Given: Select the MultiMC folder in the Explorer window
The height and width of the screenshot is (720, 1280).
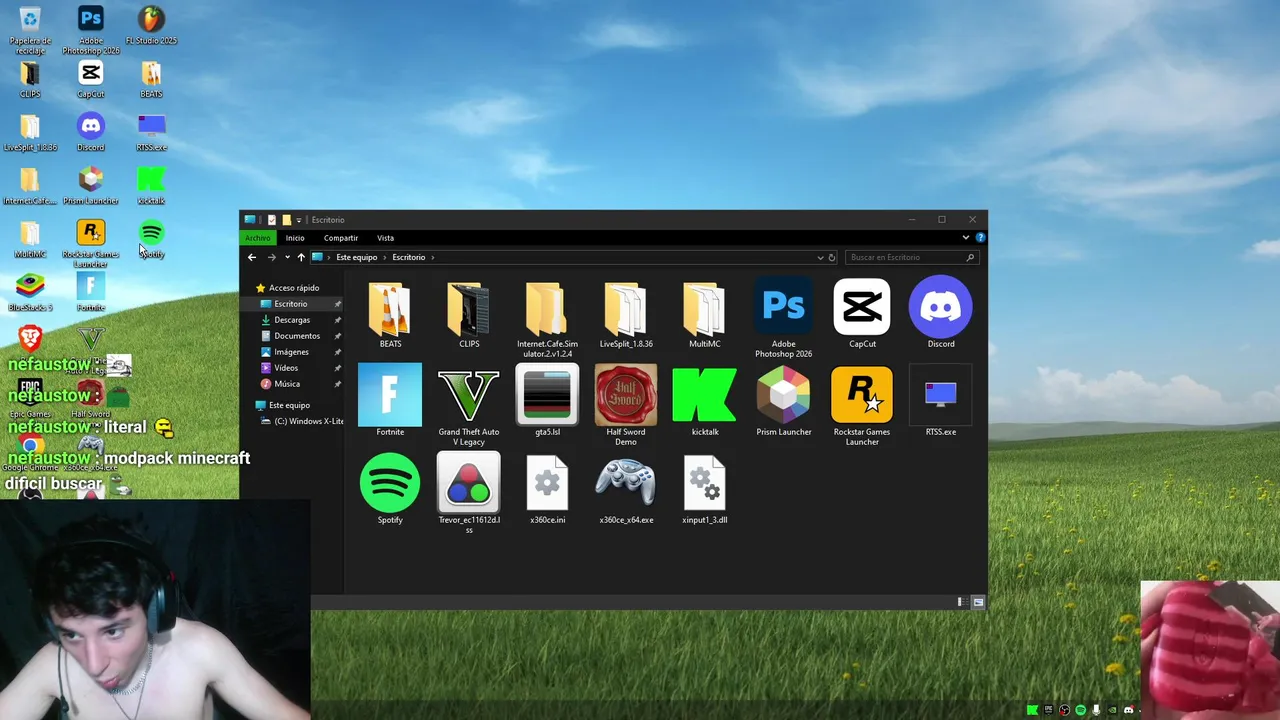Looking at the screenshot, I should coord(704,315).
